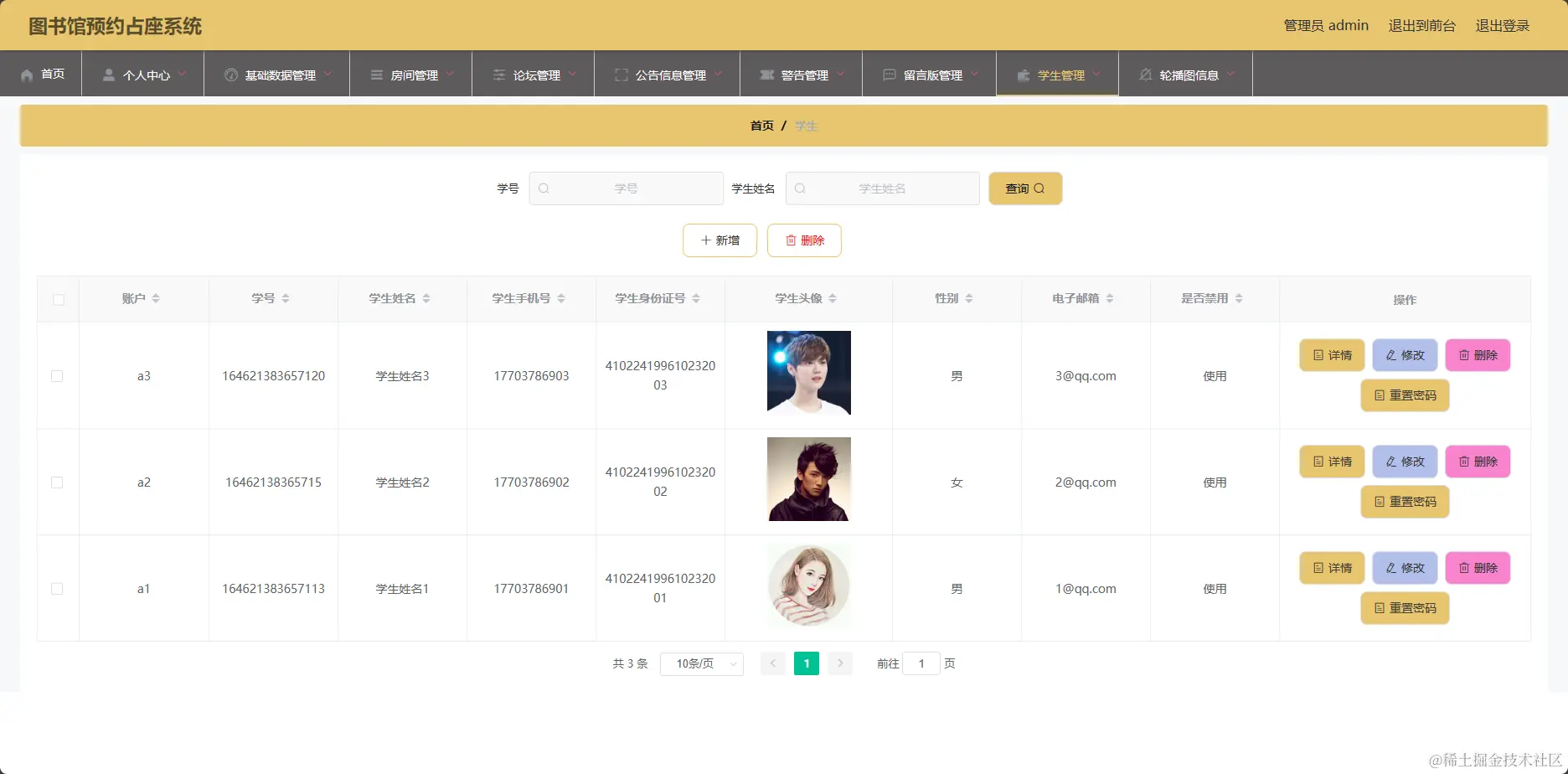Click the icon beside 警告管理
This screenshot has width=1568, height=774.
766,75
